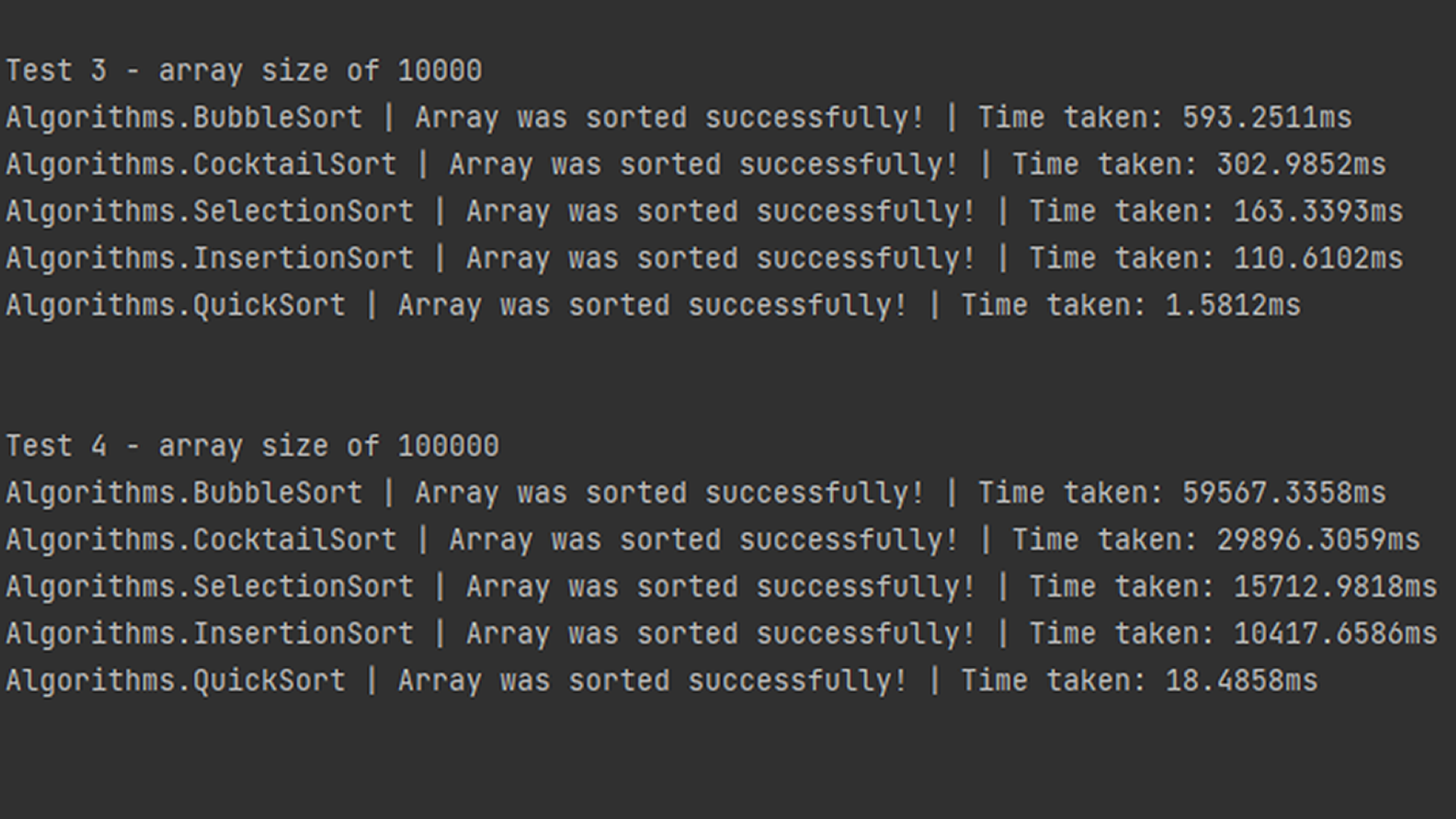The width and height of the screenshot is (1456, 819).
Task: Click the 593.2511ms time value
Action: [1266, 118]
